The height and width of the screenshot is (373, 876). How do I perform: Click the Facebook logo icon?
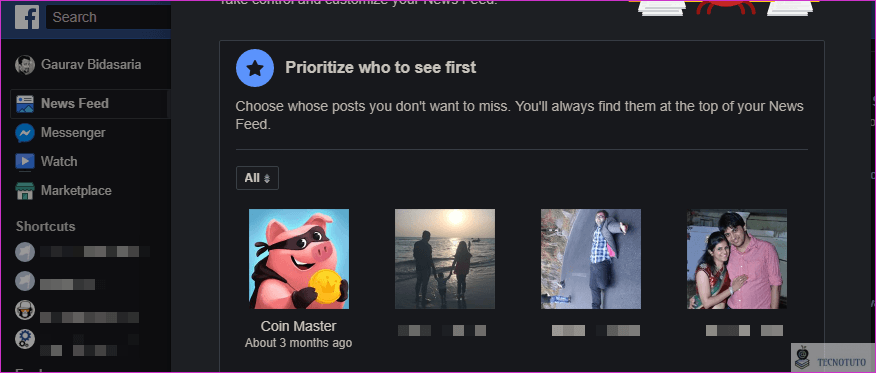coord(27,17)
